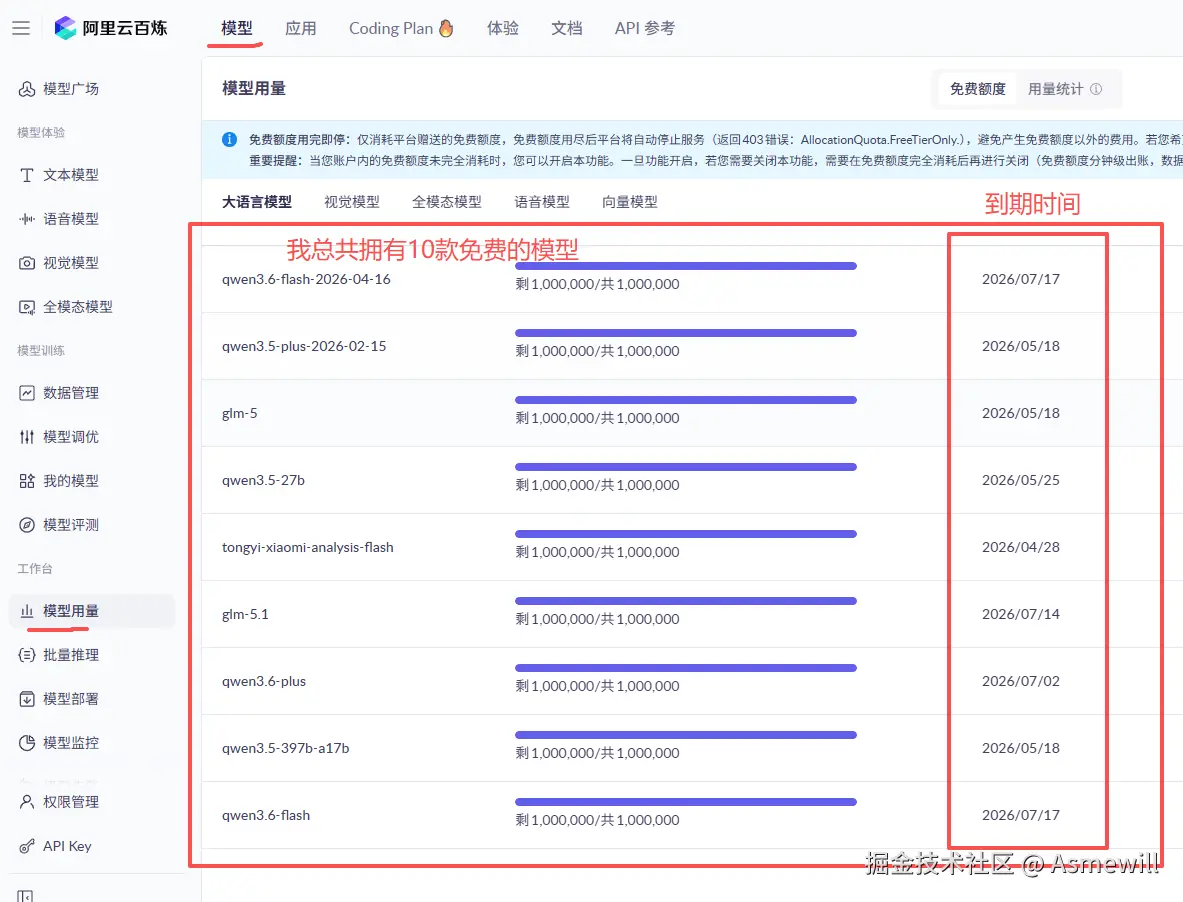Open 模型广场 in sidebar
Image resolution: width=1183 pixels, height=902 pixels.
click(x=71, y=89)
